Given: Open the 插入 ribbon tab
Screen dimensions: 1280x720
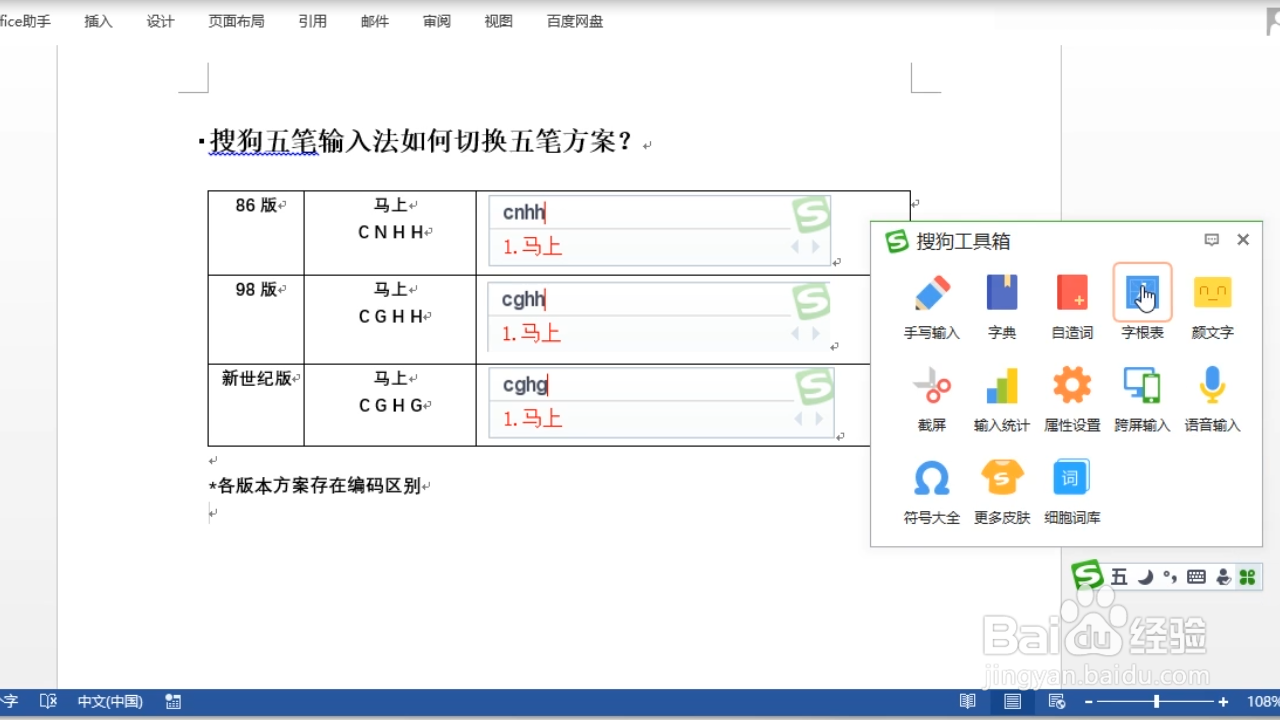Looking at the screenshot, I should pyautogui.click(x=99, y=21).
